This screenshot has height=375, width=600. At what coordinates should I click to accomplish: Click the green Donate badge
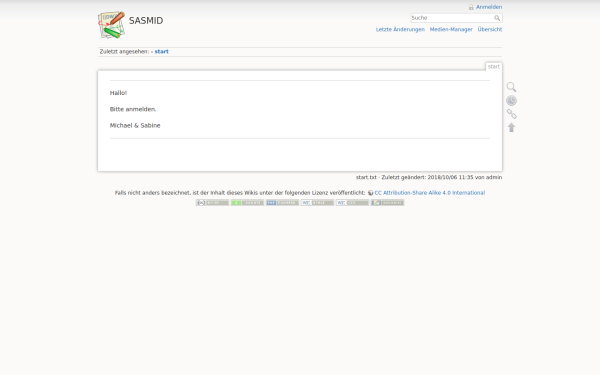(247, 203)
